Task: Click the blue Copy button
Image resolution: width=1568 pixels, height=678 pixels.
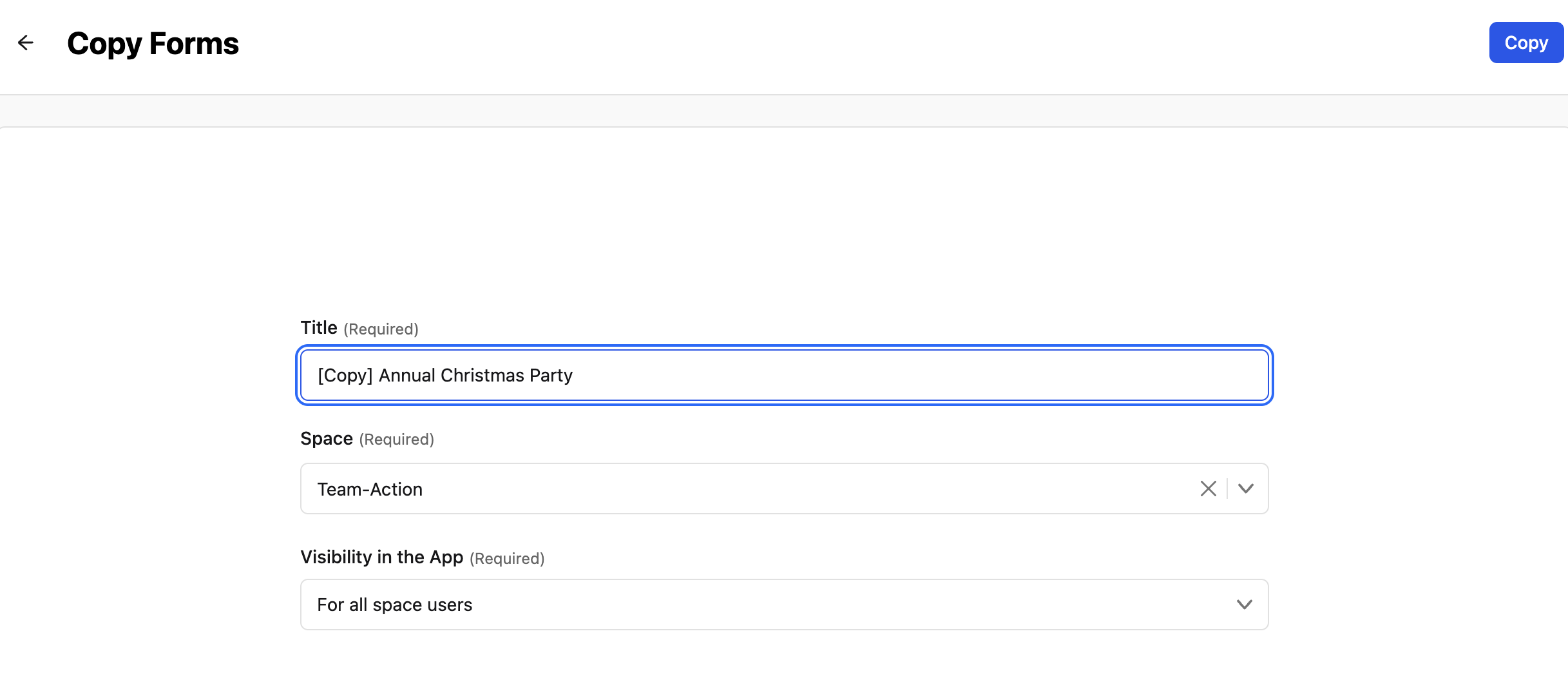Action: pos(1526,43)
